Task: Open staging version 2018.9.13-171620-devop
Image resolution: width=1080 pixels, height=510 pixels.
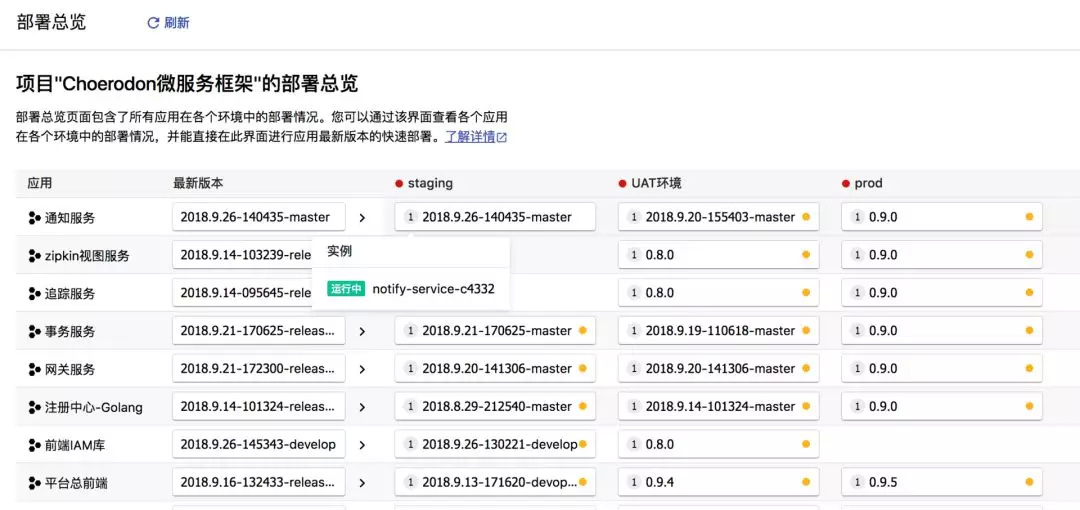Action: (x=495, y=482)
